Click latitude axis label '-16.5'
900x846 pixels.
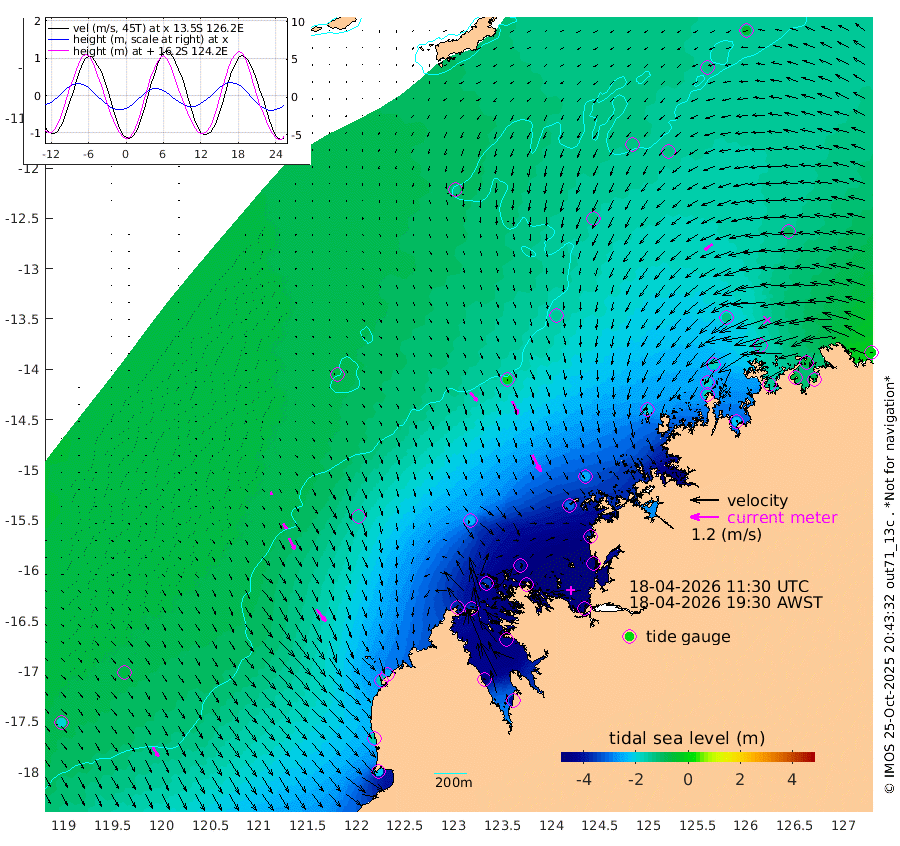pyautogui.click(x=21, y=622)
